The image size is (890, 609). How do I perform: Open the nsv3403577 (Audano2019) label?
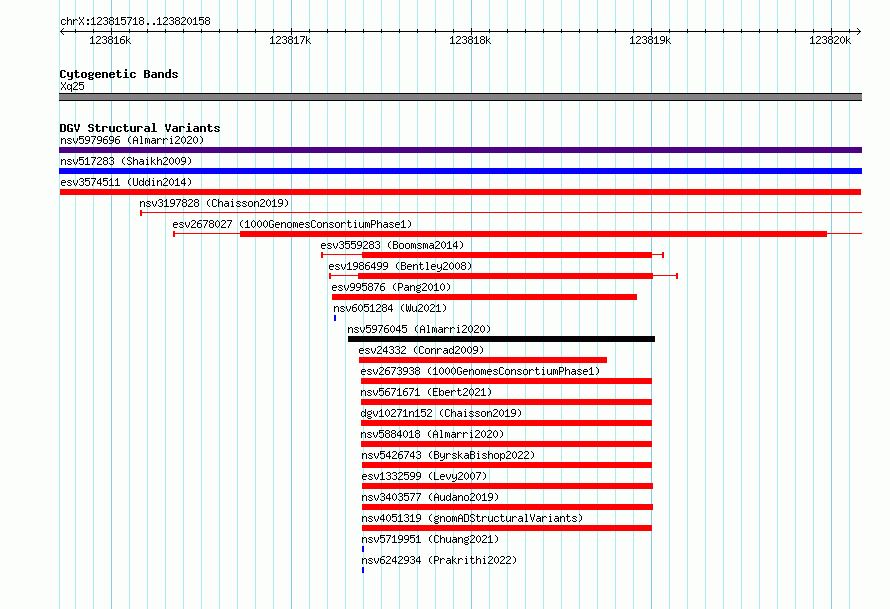point(430,497)
